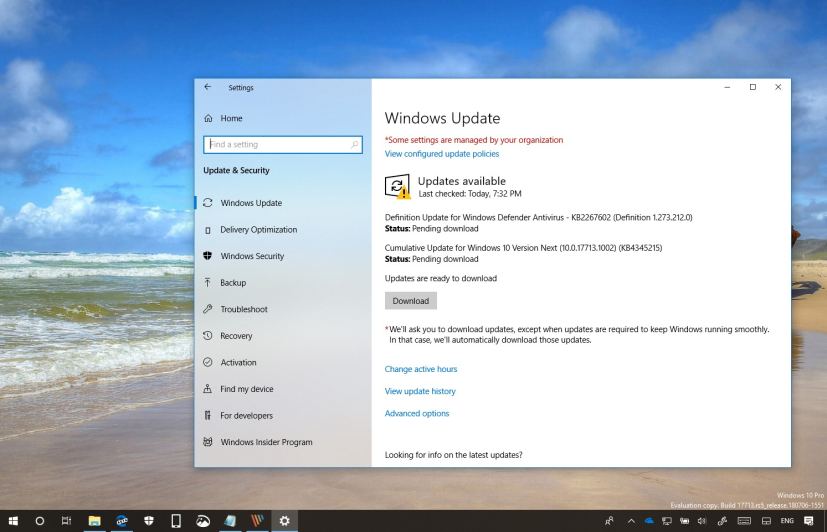This screenshot has width=827, height=532.
Task: Maximize the Settings window
Action: pos(753,87)
